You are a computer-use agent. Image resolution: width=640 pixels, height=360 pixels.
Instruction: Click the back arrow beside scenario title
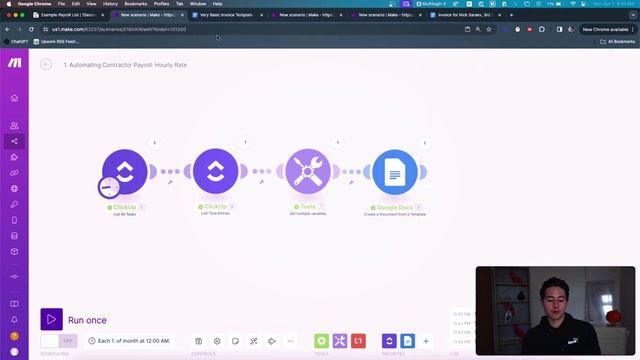click(x=46, y=64)
